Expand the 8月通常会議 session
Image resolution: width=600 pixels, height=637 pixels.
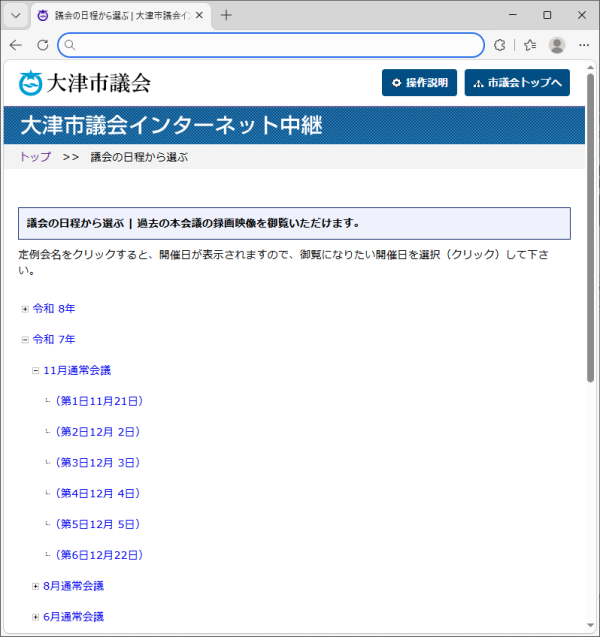point(35,586)
